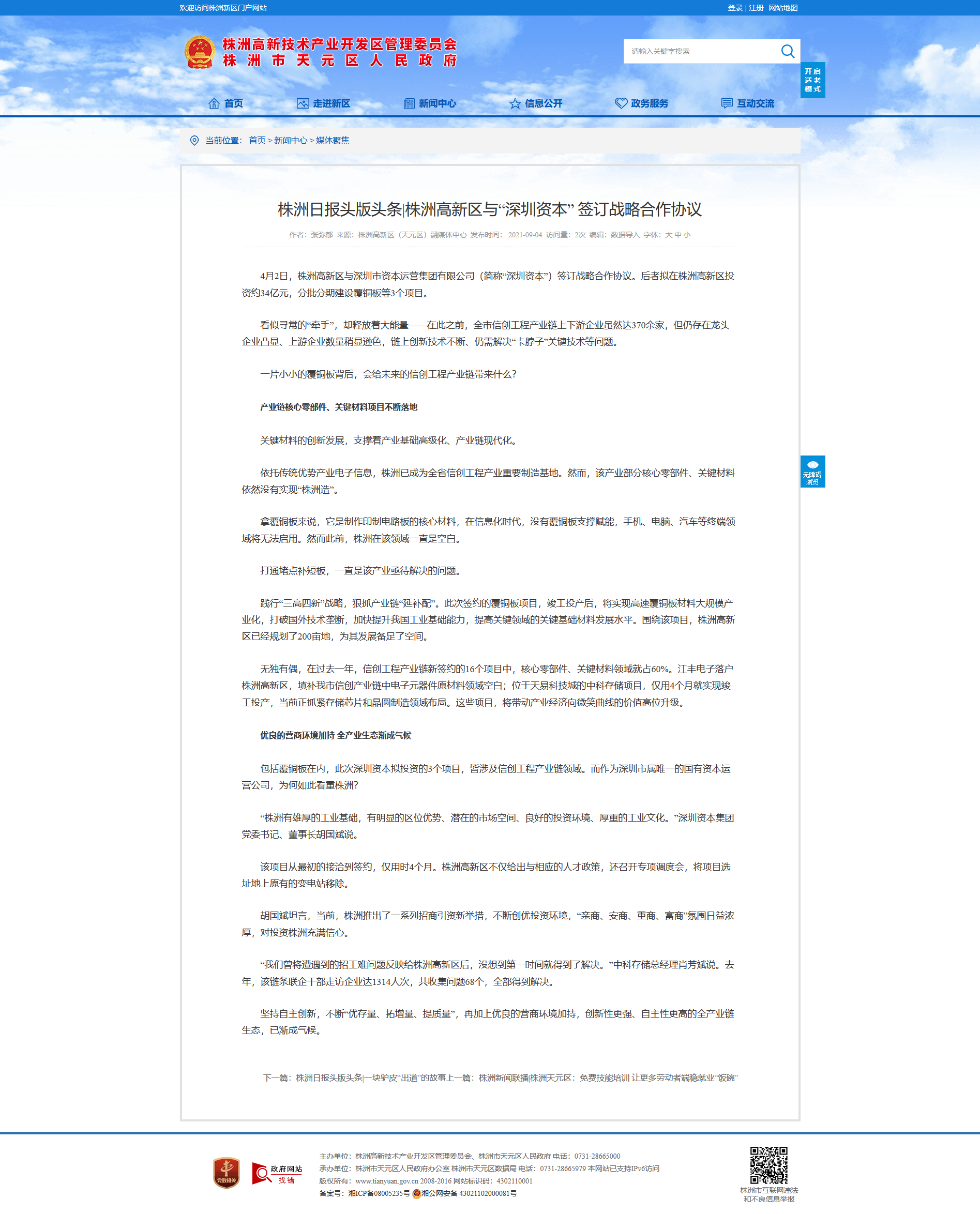The width and height of the screenshot is (980, 1214).
Task: Click the header title 株洲市天元区人民政府
Action: [x=339, y=60]
